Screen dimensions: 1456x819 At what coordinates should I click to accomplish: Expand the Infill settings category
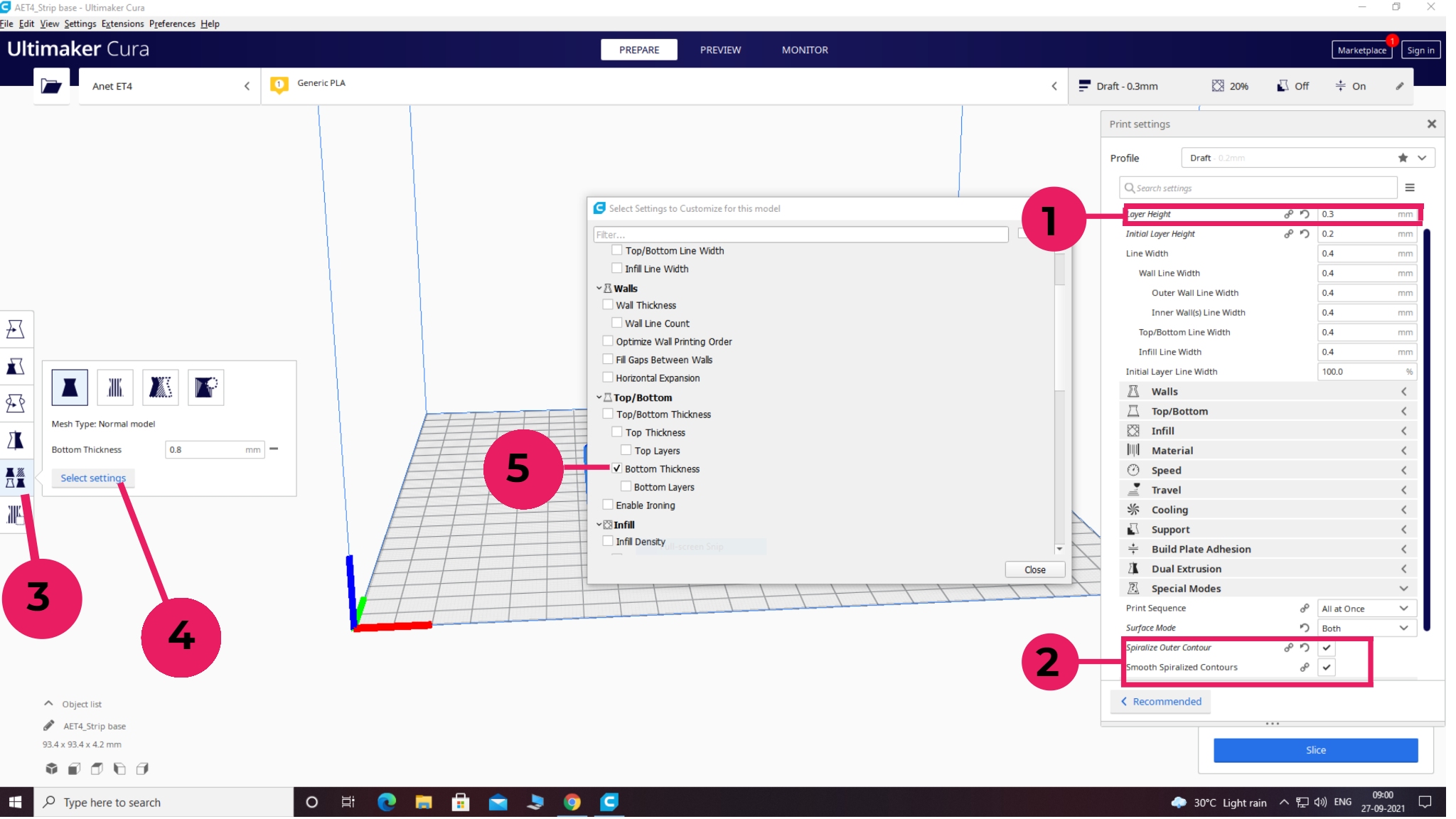(x=1268, y=431)
